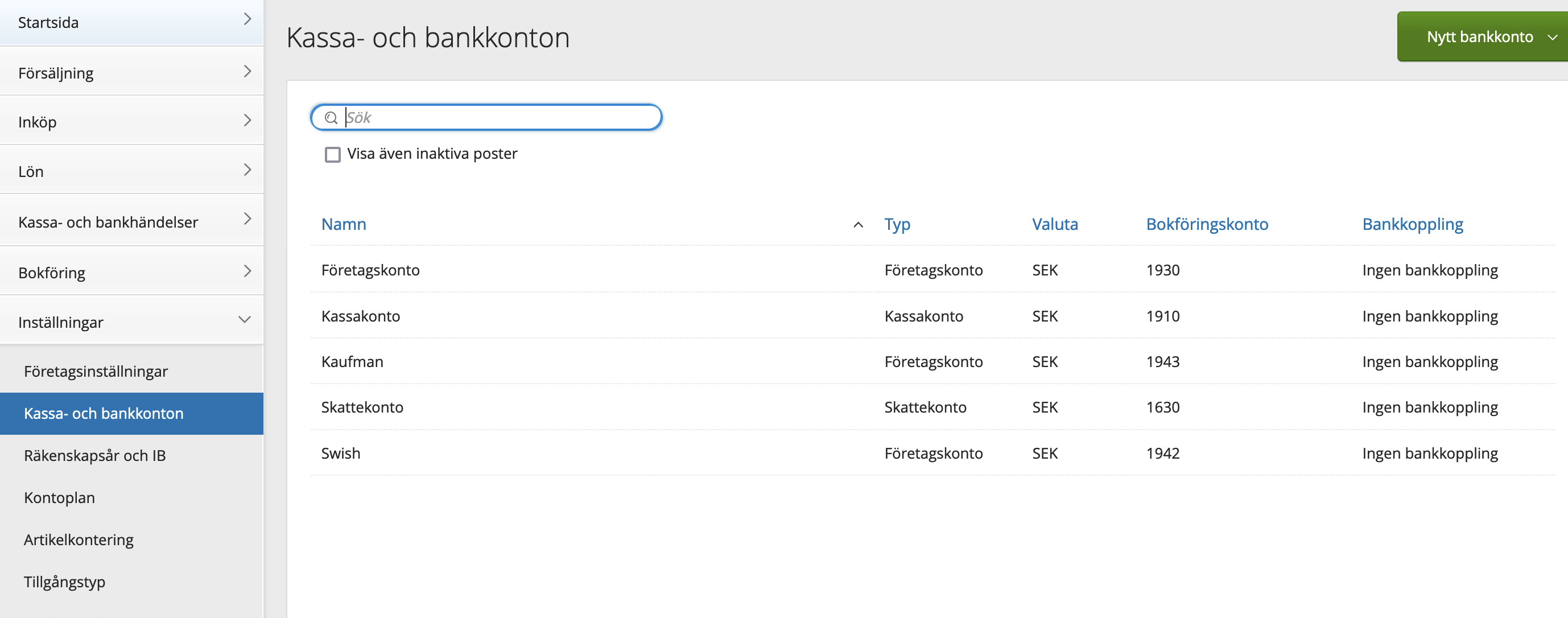Viewport: 1568px width, 618px height.
Task: Go to Räkenskapsår och IB
Action: 95,455
